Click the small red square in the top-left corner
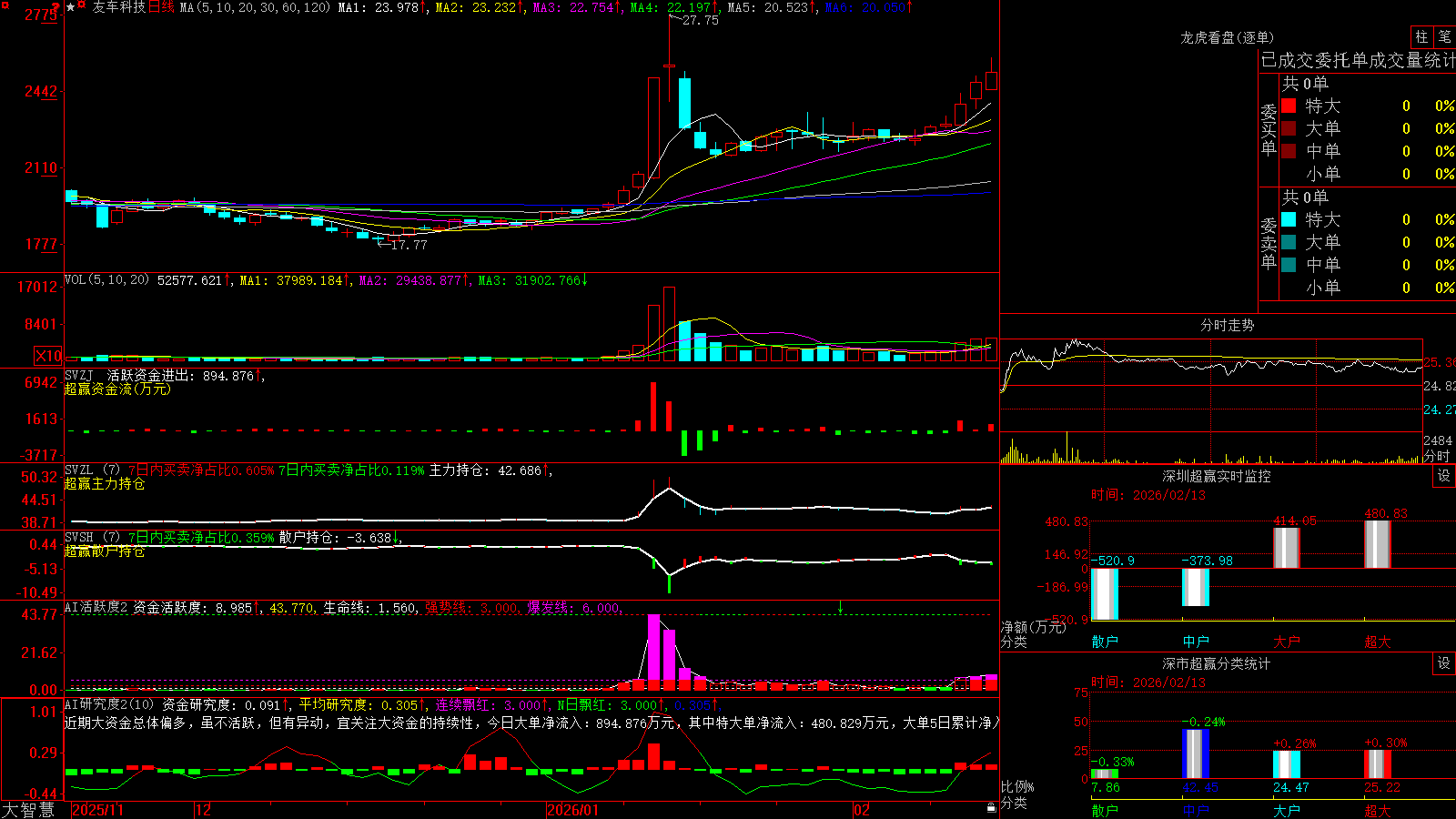This screenshot has width=1456, height=819. pyautogui.click(x=5, y=5)
